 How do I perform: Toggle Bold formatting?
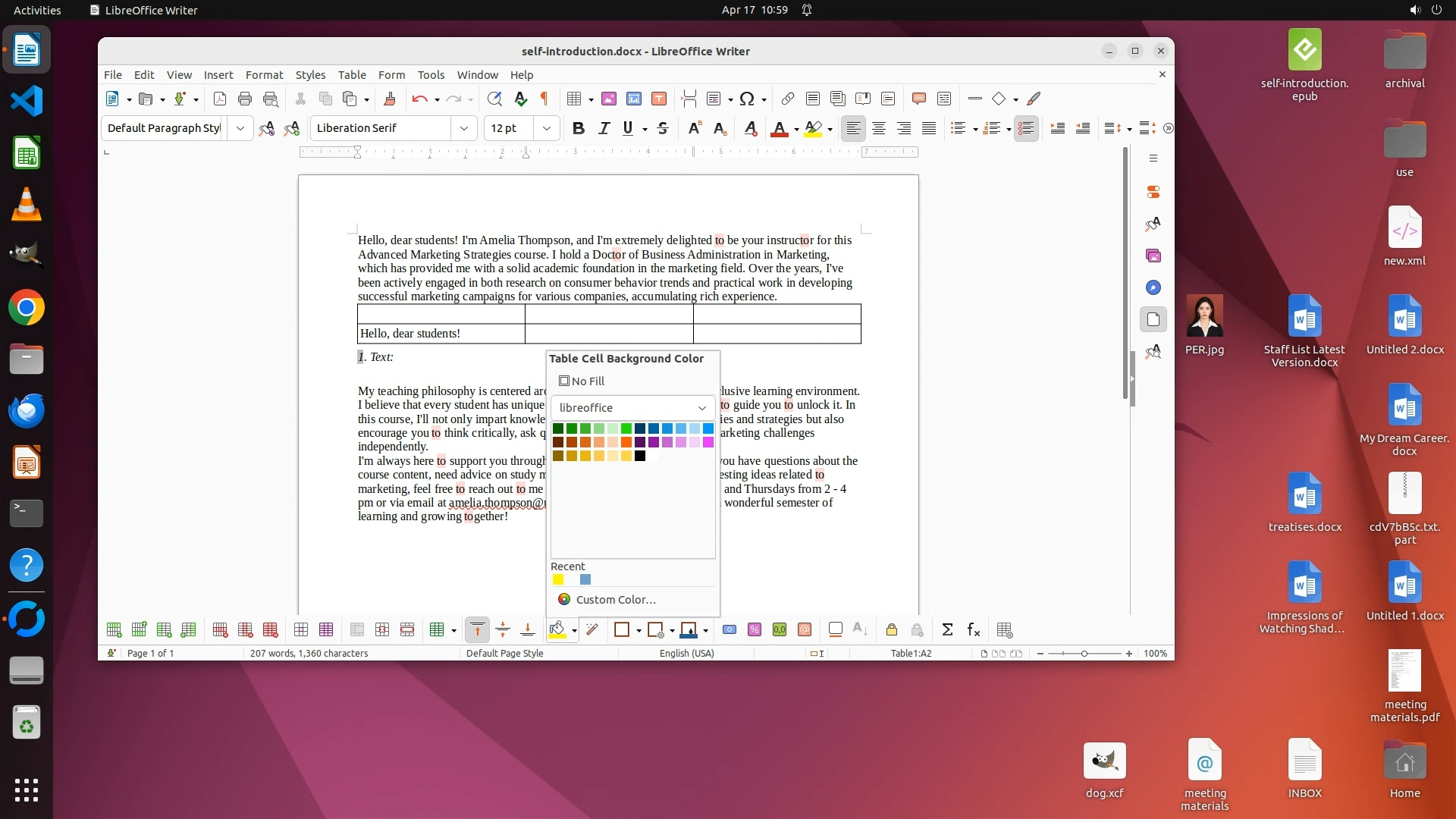pyautogui.click(x=578, y=128)
